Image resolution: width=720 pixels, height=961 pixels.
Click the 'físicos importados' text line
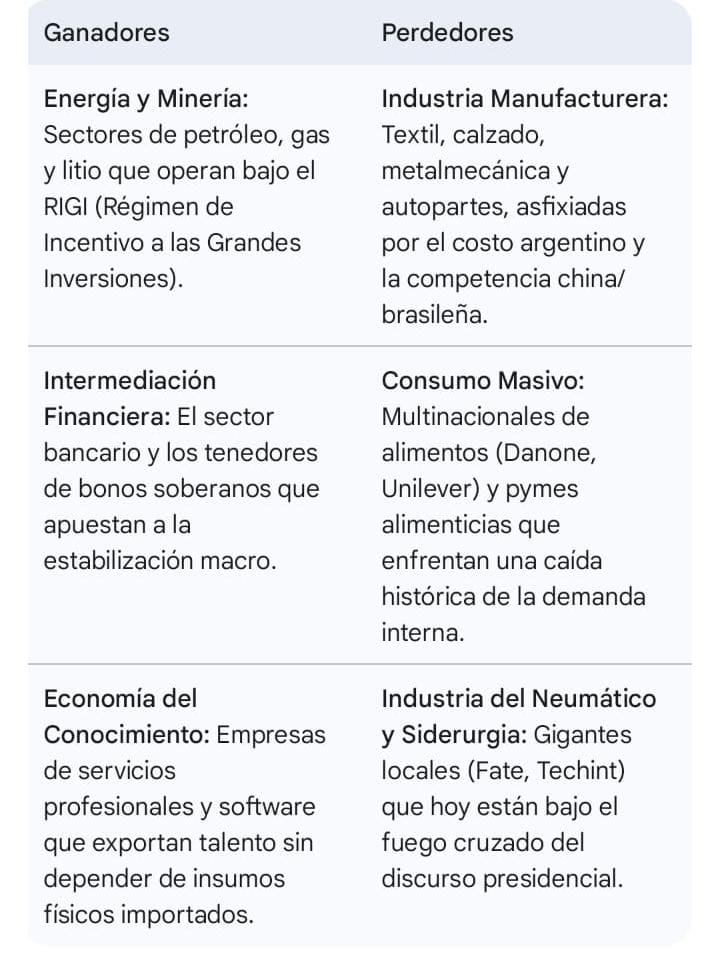pyautogui.click(x=148, y=915)
